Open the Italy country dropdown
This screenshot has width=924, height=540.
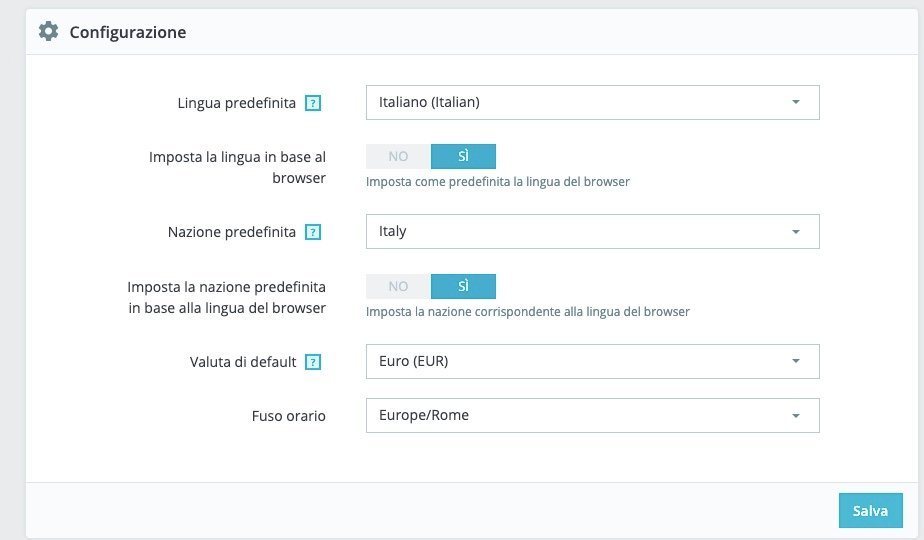tap(592, 231)
